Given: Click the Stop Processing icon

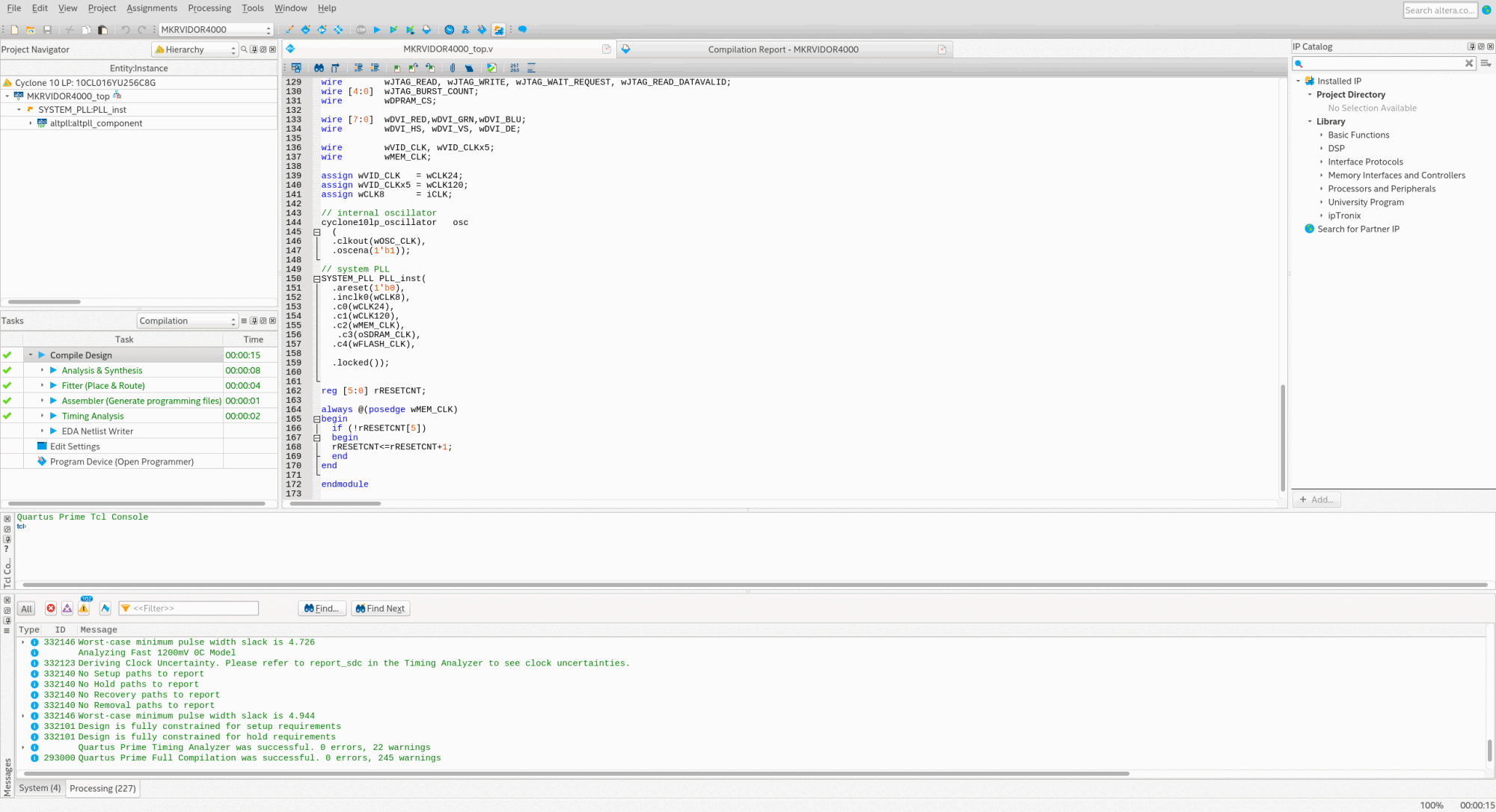Looking at the screenshot, I should [x=361, y=30].
